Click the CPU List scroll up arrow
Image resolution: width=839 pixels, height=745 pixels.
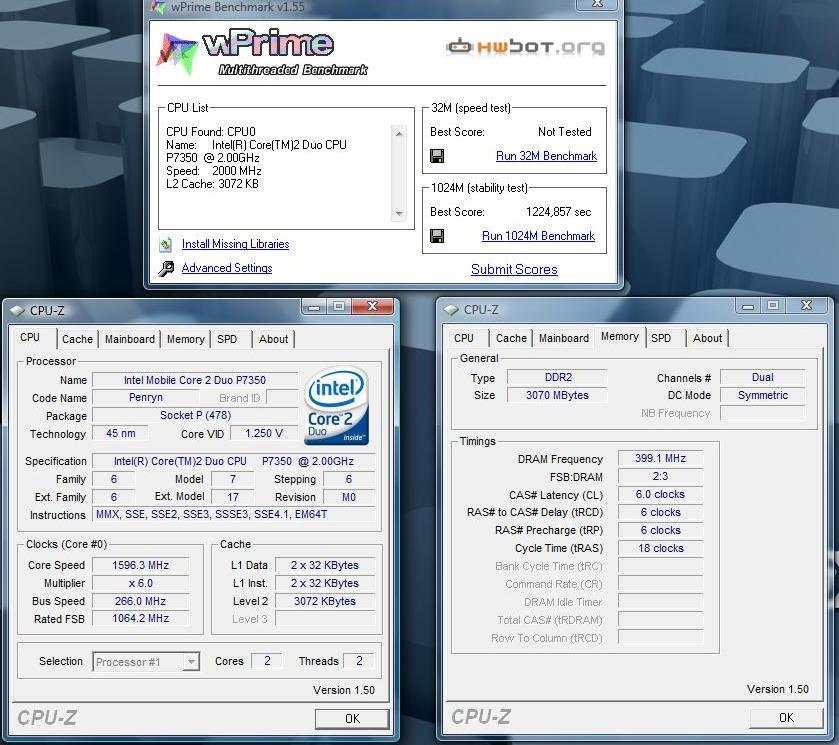(x=399, y=133)
